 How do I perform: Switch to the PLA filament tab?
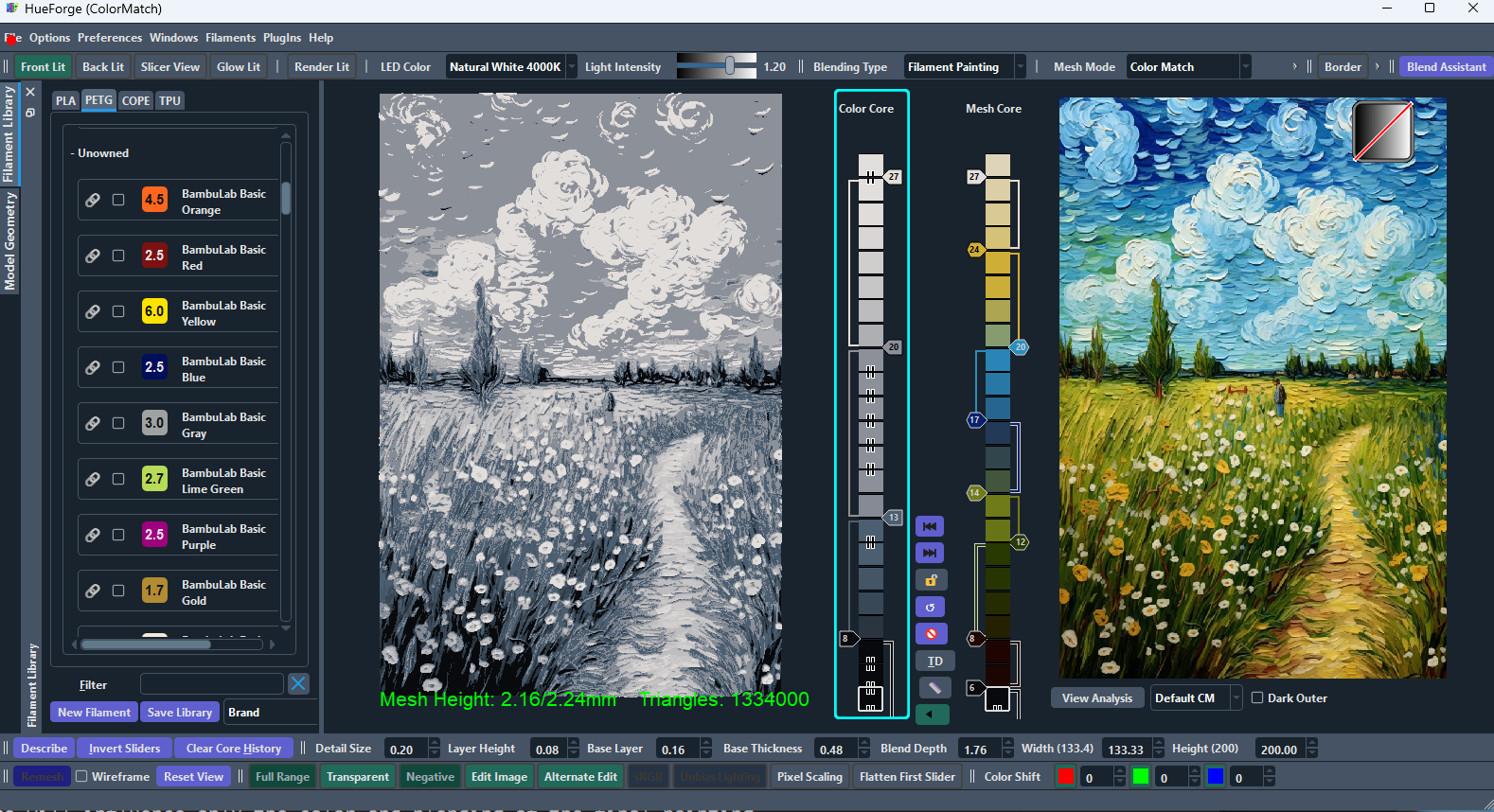click(x=65, y=101)
